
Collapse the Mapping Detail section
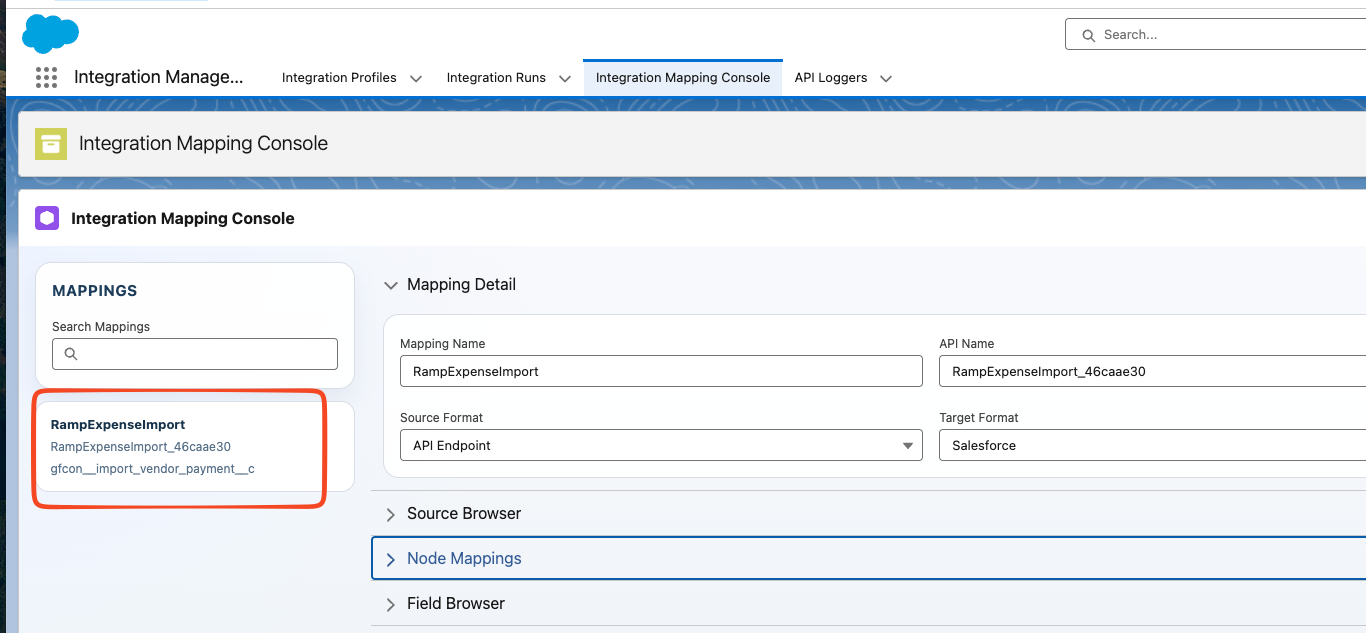[x=390, y=285]
